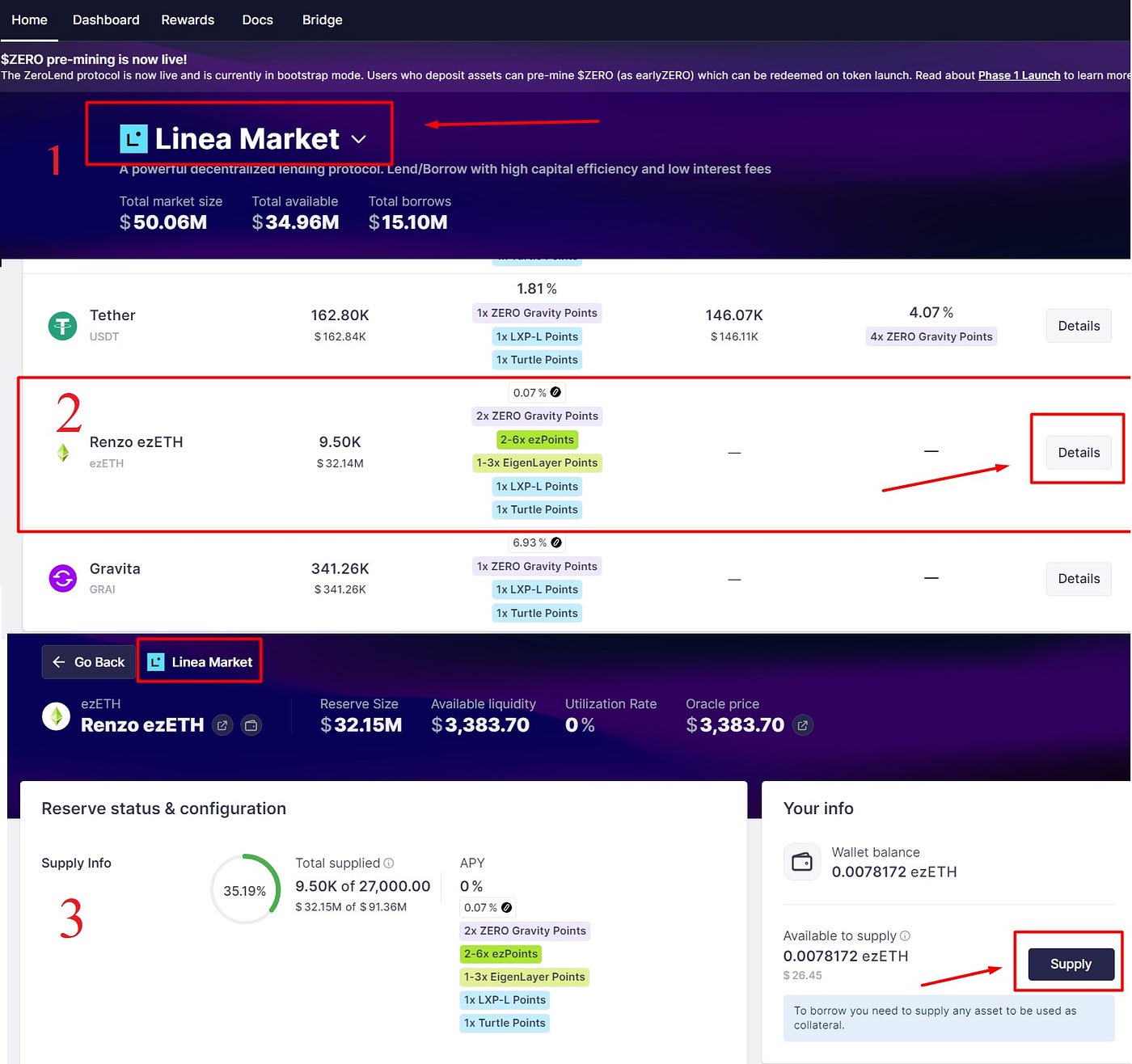Click the 2x ZERO Gravity Points badge in the Renzo ezETH row

[x=537, y=416]
